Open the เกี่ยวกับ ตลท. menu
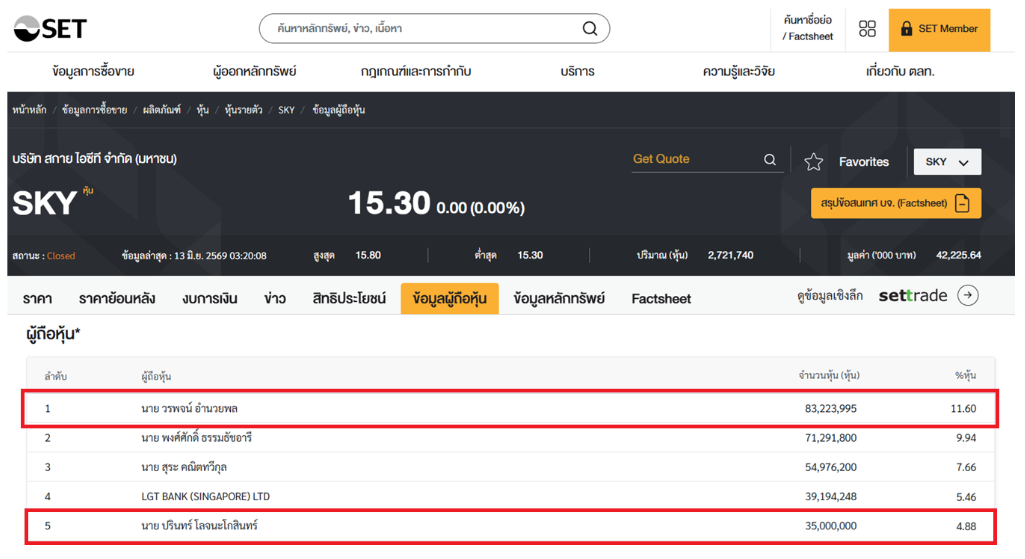This screenshot has width=1025, height=559. coord(900,71)
